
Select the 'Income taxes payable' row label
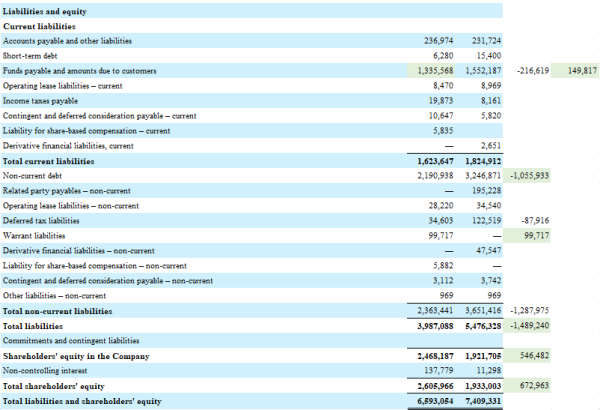[40, 100]
